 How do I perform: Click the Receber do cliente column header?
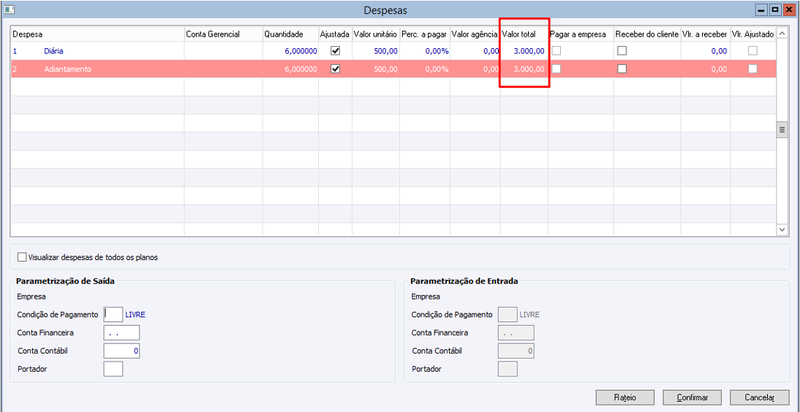coord(647,34)
